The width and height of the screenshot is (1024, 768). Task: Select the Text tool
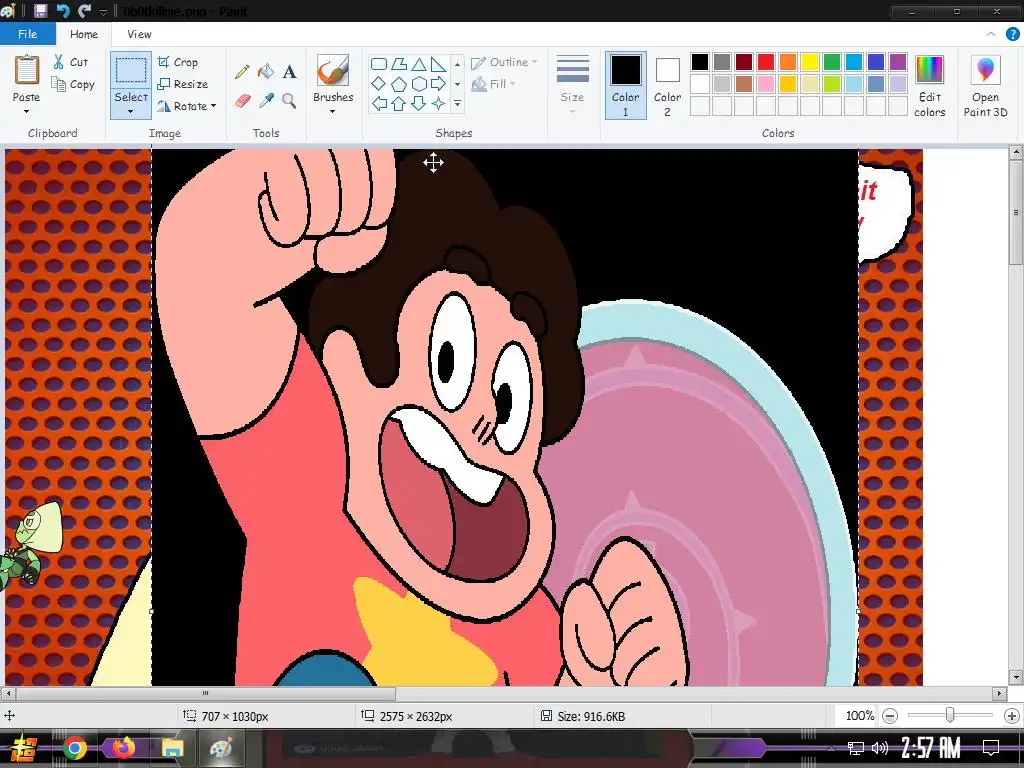point(289,72)
